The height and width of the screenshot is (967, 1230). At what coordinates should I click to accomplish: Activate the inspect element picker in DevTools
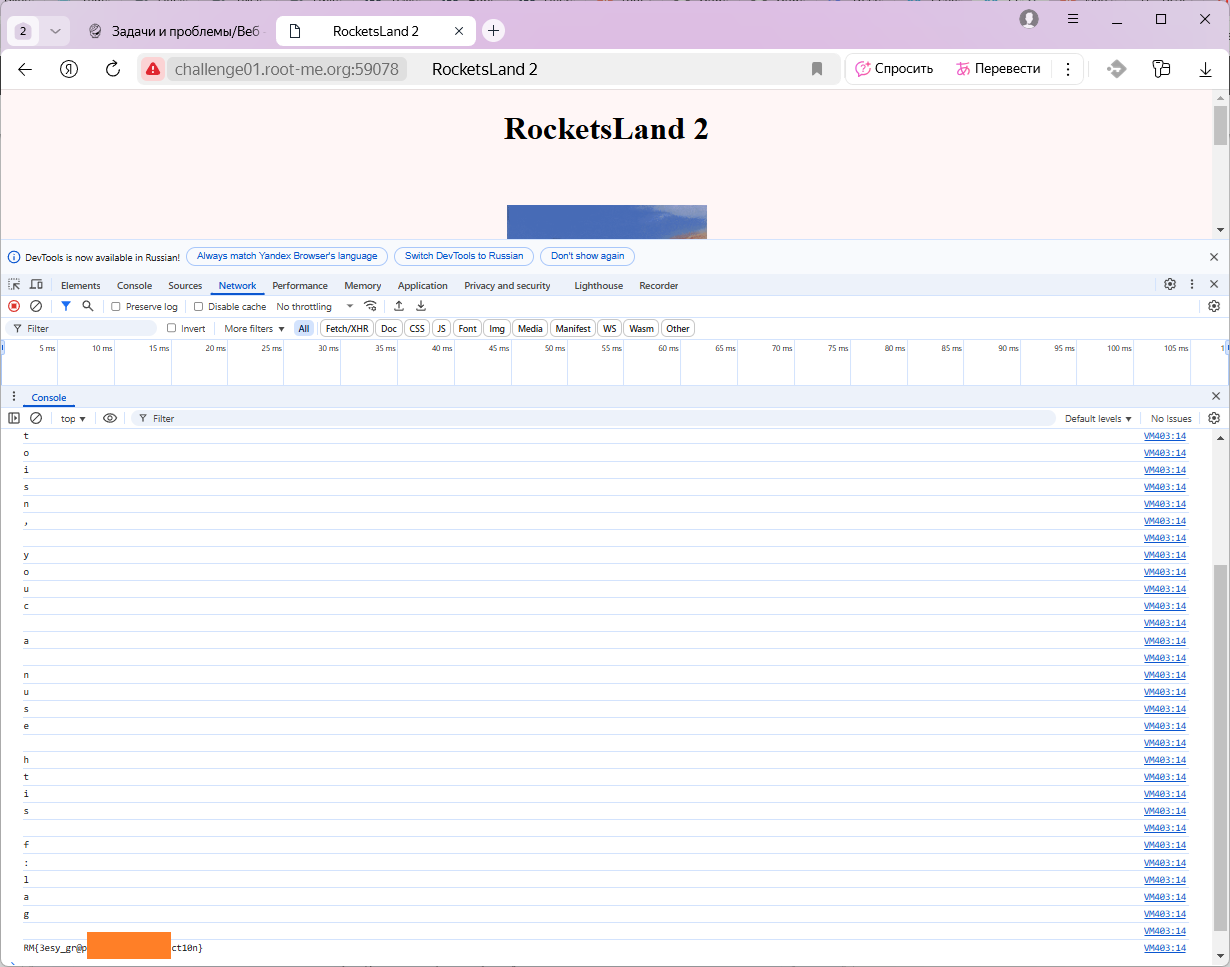coord(14,285)
